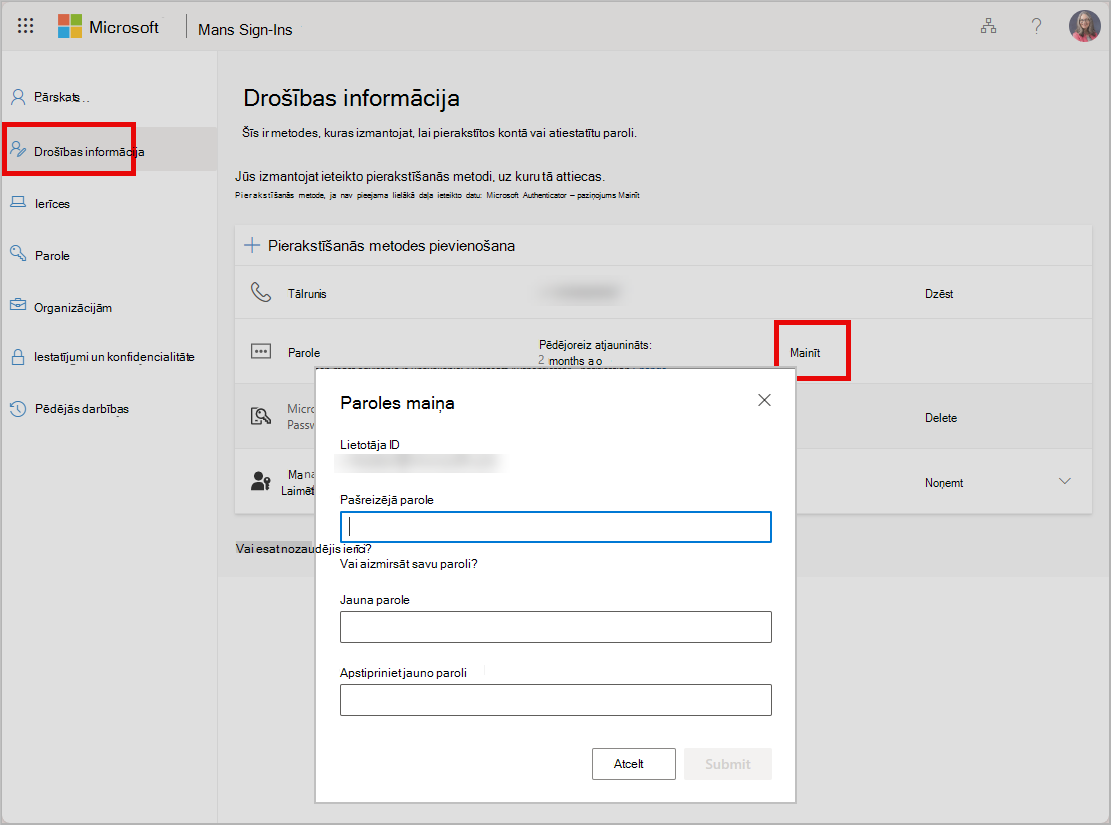This screenshot has width=1111, height=825.
Task: Click Vai aizmirsāt savu paroli link
Action: tap(409, 564)
